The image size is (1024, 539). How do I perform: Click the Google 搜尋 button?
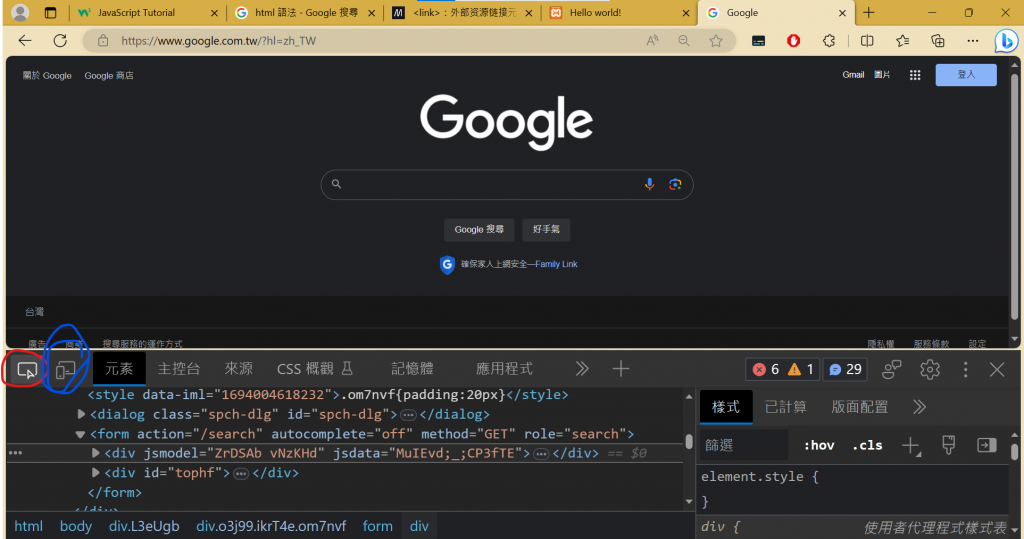click(479, 229)
